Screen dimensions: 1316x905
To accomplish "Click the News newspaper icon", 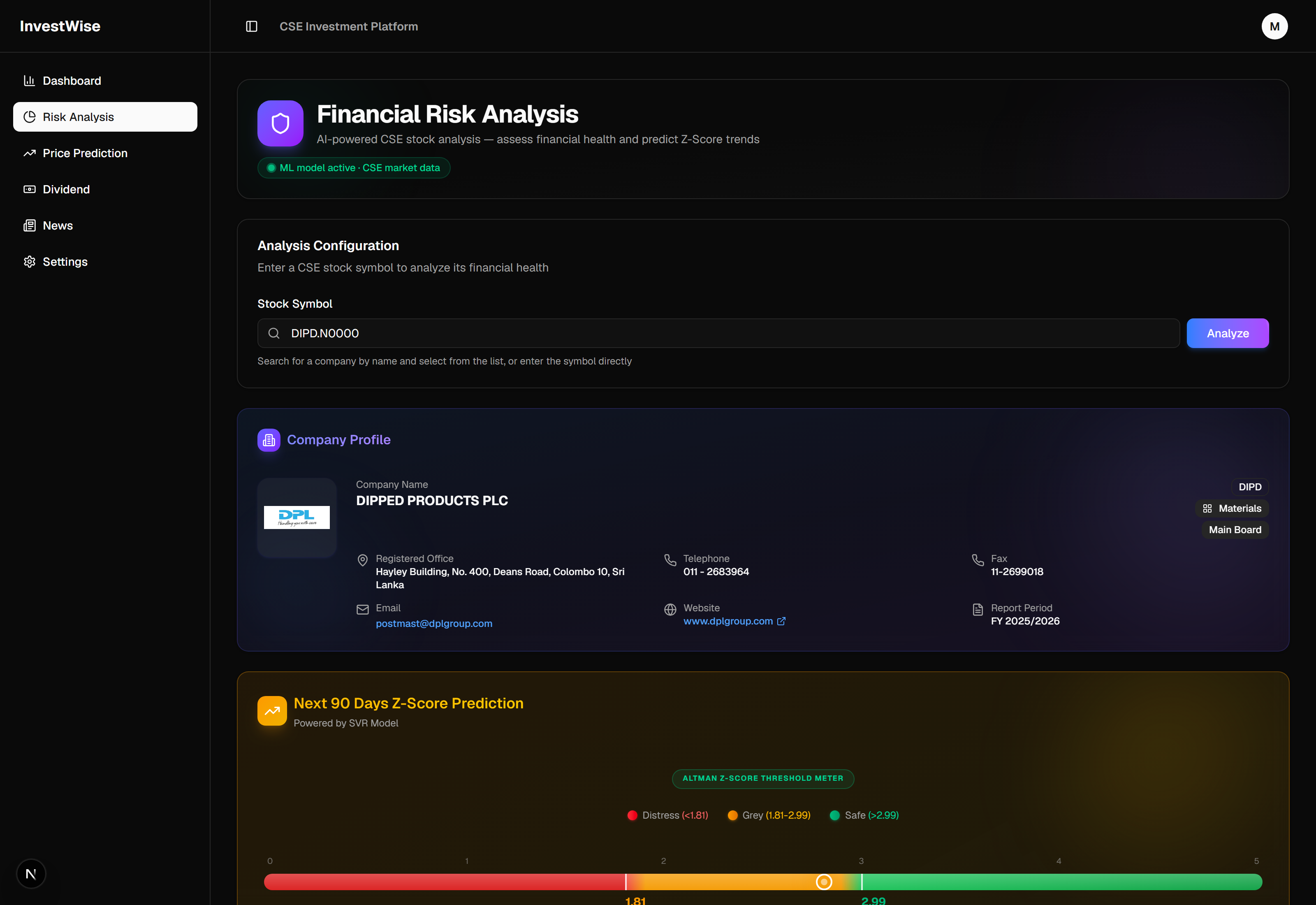I will [x=30, y=226].
